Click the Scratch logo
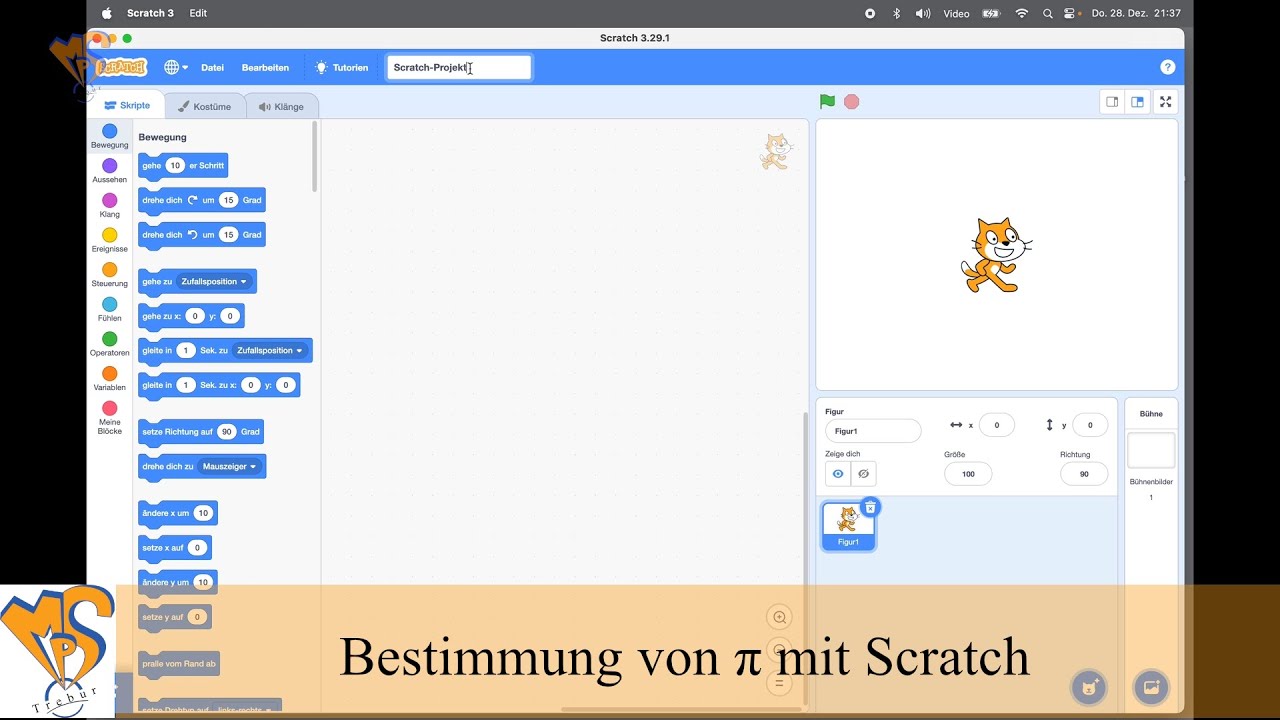1280x720 pixels. tap(122, 67)
